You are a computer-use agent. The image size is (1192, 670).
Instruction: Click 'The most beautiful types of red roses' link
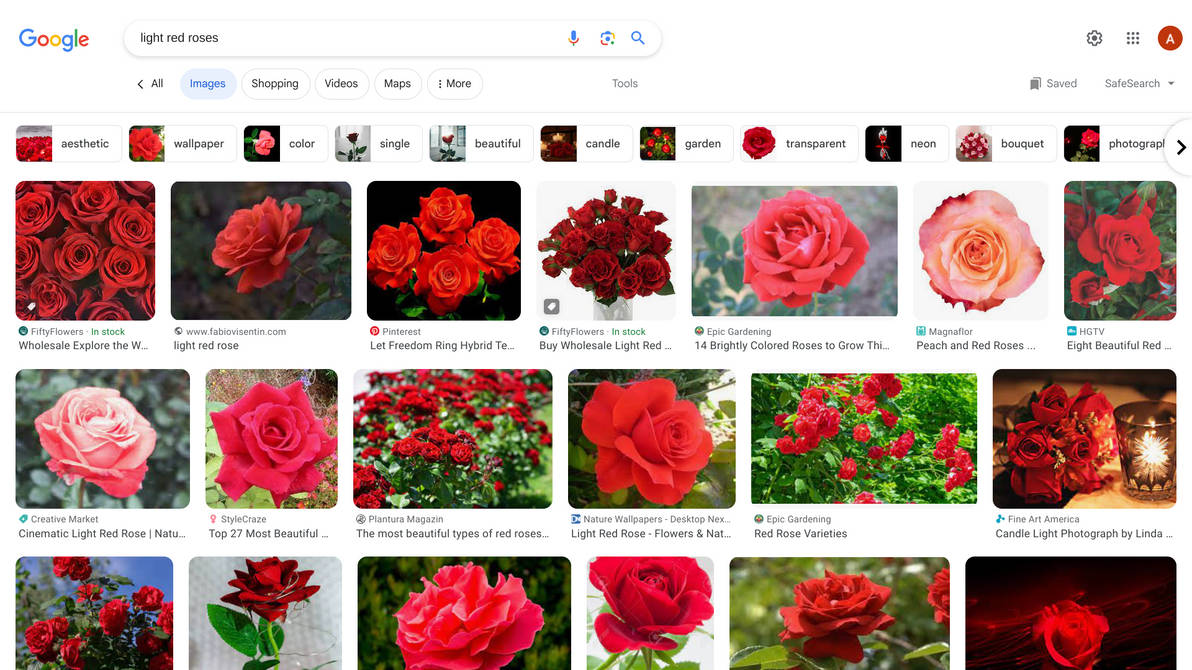point(452,534)
